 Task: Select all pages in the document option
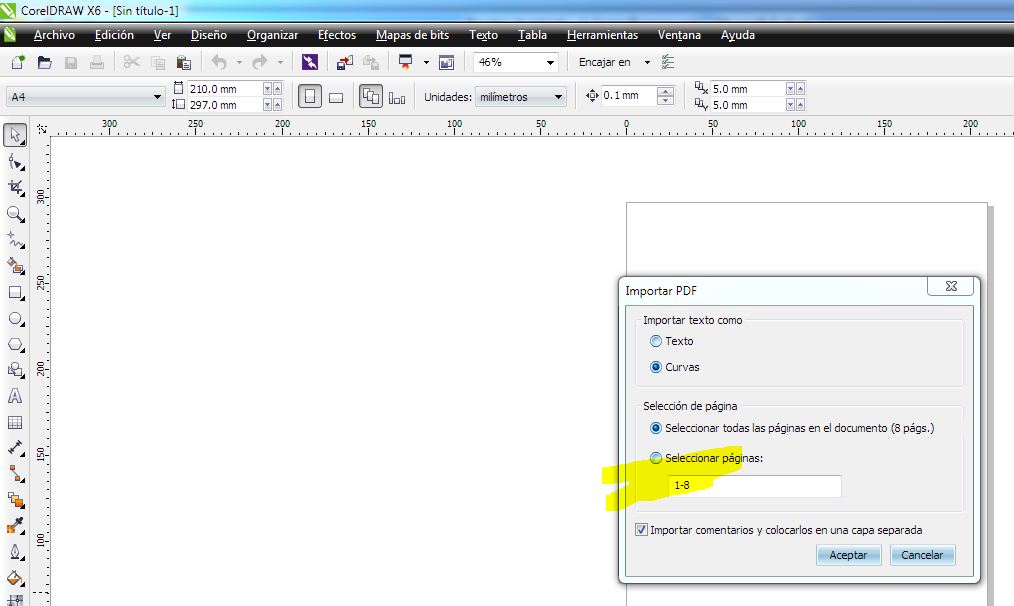click(656, 428)
